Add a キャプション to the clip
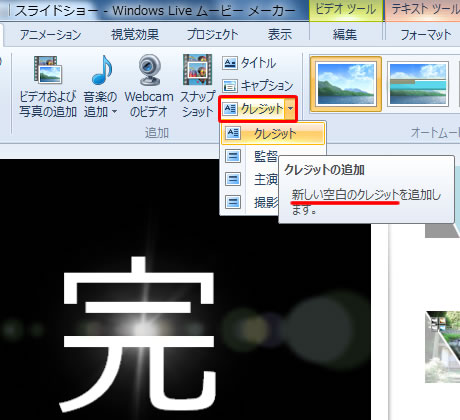 258,85
